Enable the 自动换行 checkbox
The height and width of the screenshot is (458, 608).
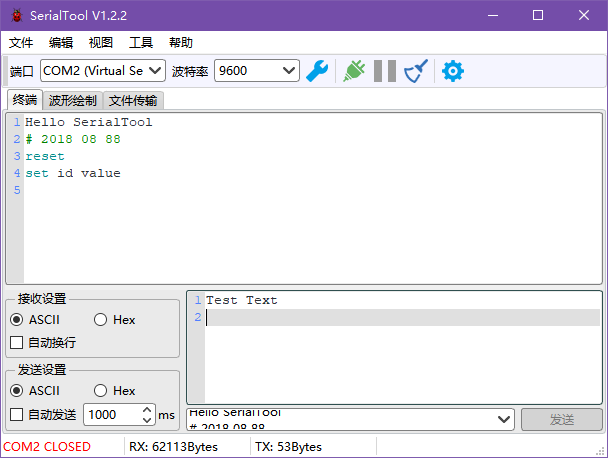(43, 342)
